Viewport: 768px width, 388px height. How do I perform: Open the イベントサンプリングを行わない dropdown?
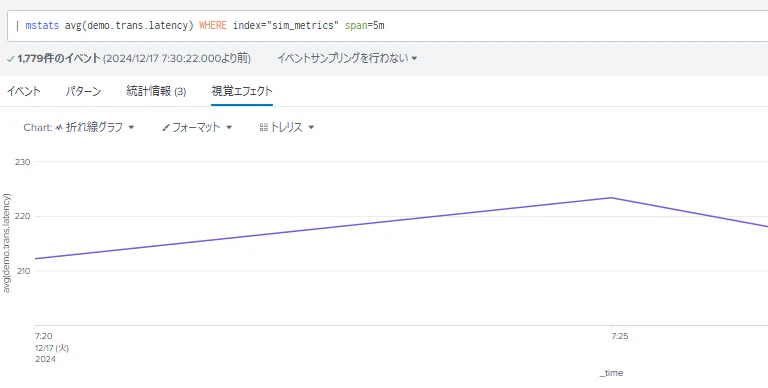tap(347, 58)
